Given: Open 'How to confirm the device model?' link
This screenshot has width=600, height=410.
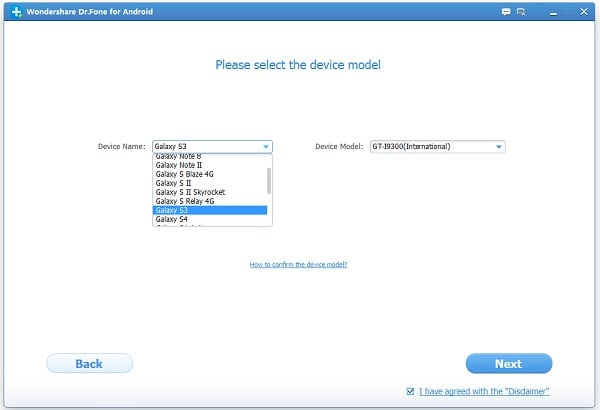Looking at the screenshot, I should pos(298,265).
